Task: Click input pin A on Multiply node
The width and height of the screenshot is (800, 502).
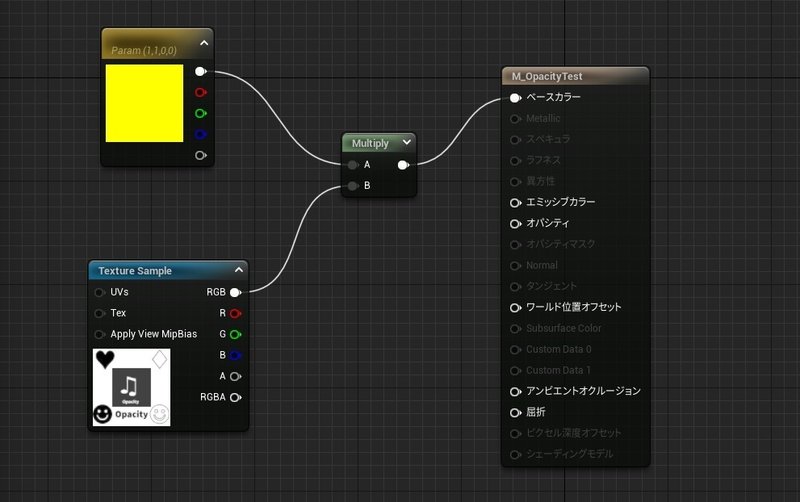Action: pyautogui.click(x=353, y=165)
